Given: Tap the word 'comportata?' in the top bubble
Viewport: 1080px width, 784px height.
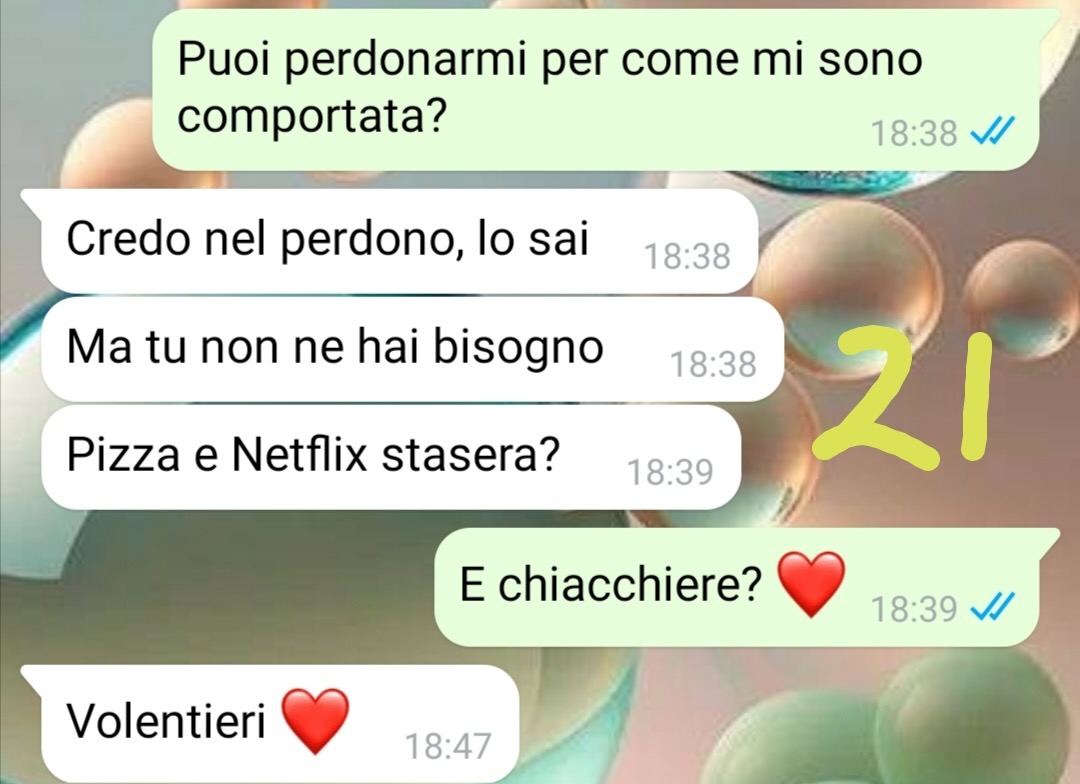Looking at the screenshot, I should 312,118.
